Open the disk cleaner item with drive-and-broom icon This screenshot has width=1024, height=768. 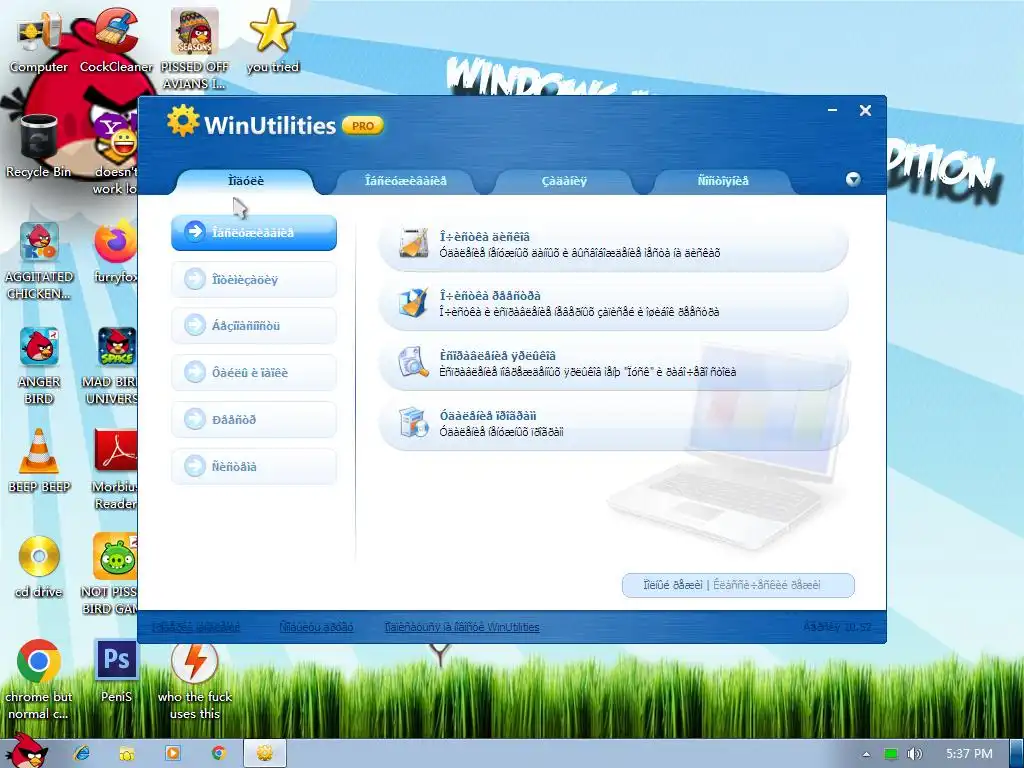click(x=613, y=245)
